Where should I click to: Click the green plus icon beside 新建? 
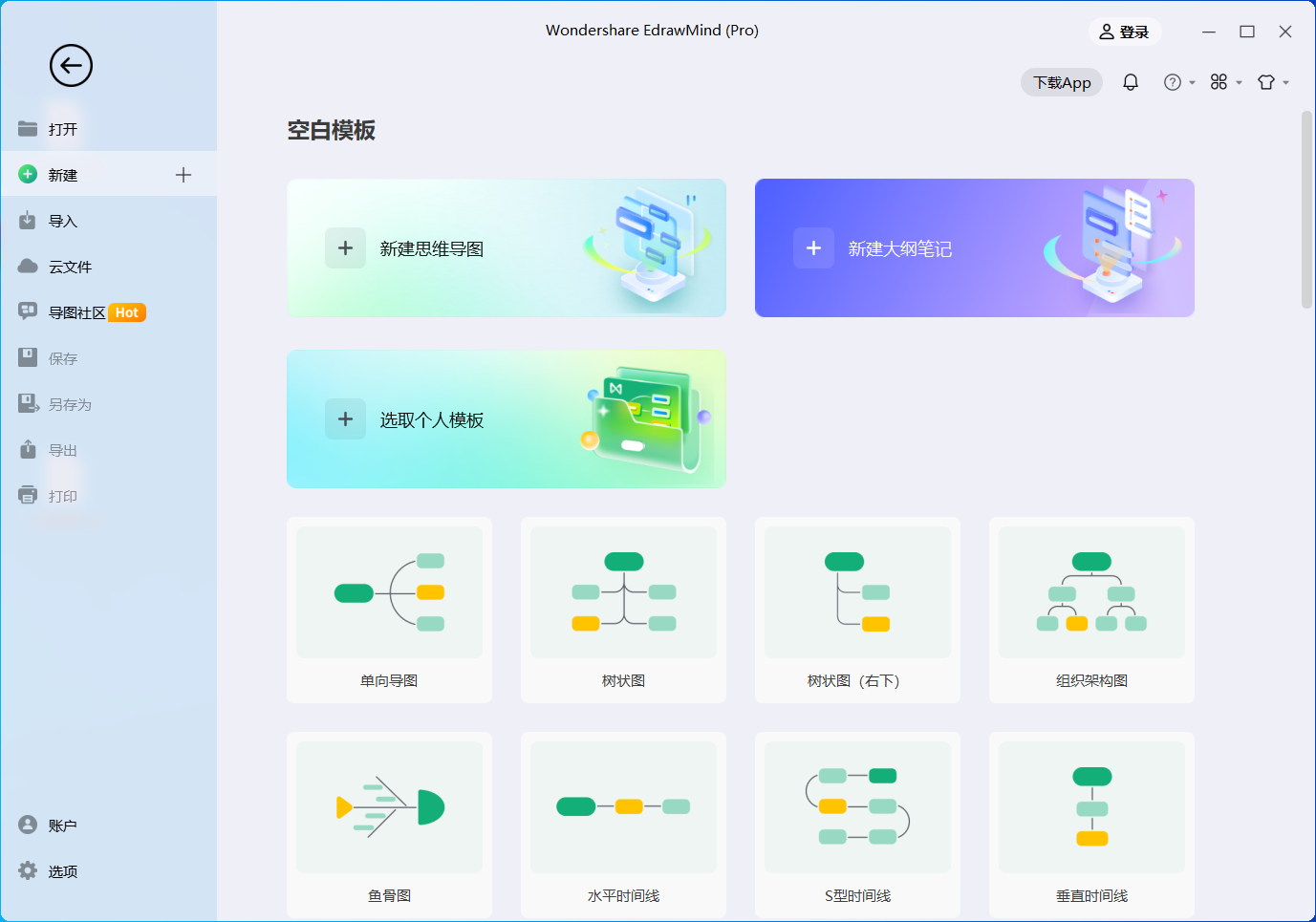point(28,175)
